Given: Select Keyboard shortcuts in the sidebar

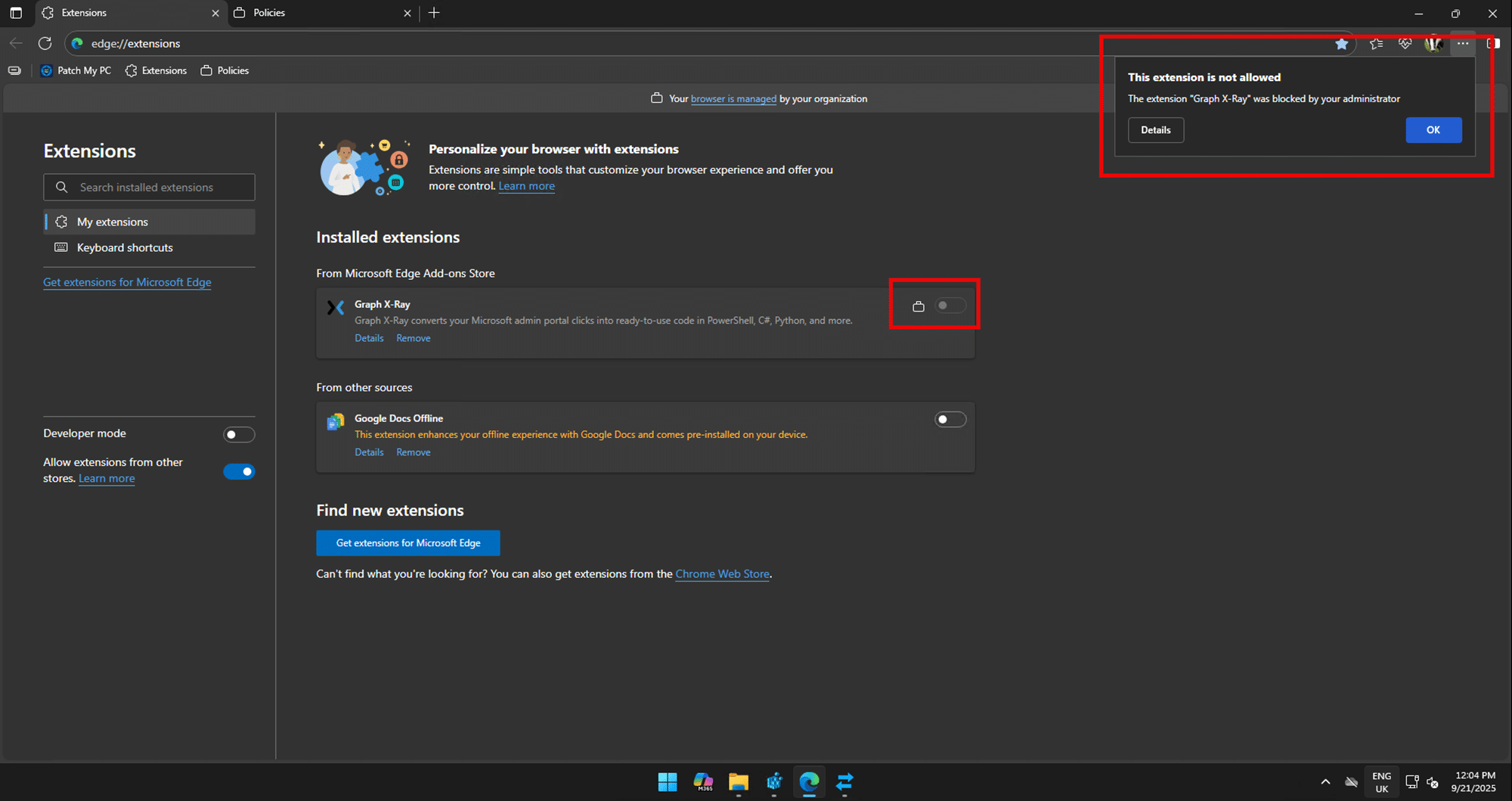Looking at the screenshot, I should tap(125, 247).
